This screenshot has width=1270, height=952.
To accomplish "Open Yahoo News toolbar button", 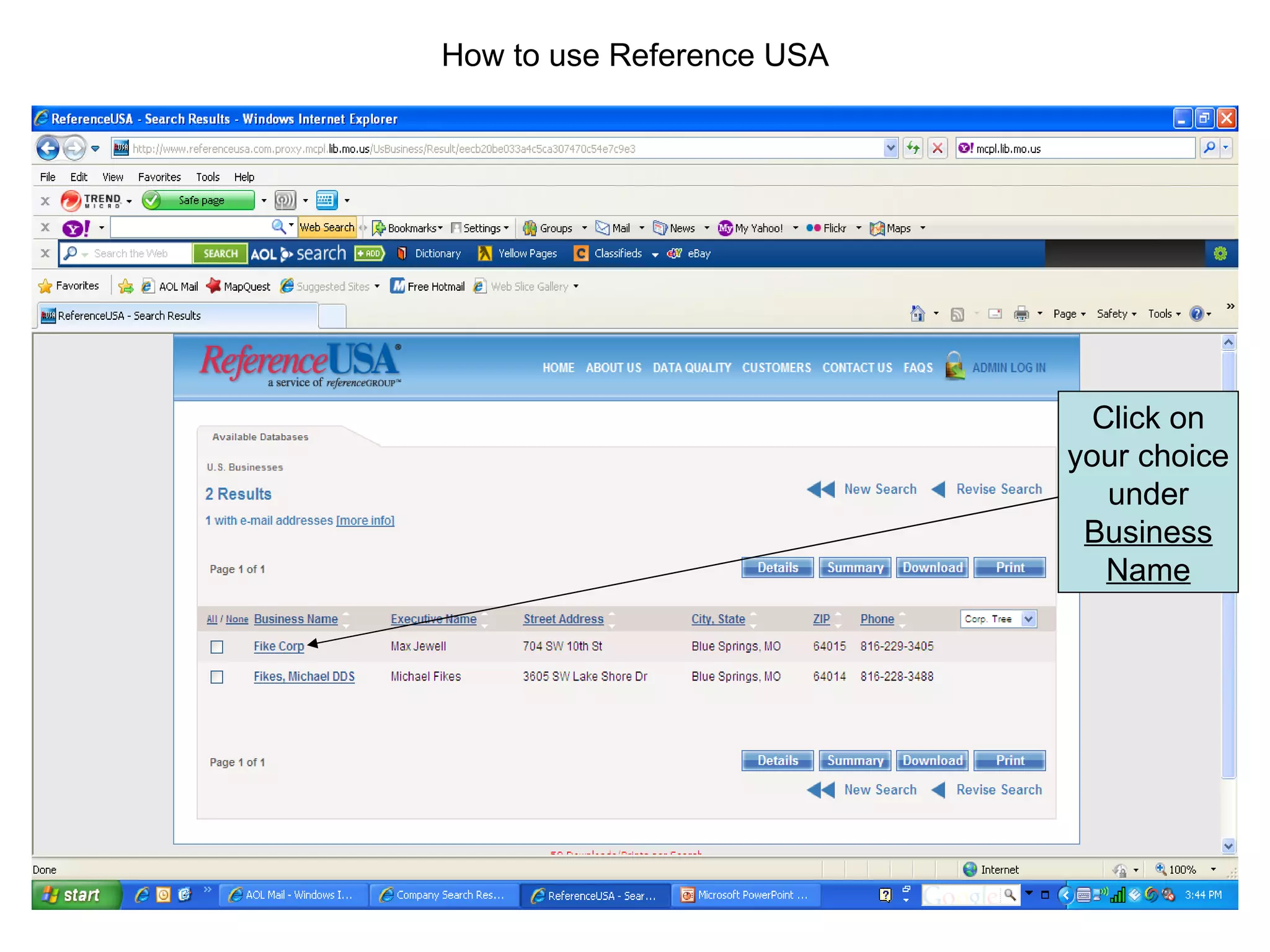I will click(x=674, y=228).
